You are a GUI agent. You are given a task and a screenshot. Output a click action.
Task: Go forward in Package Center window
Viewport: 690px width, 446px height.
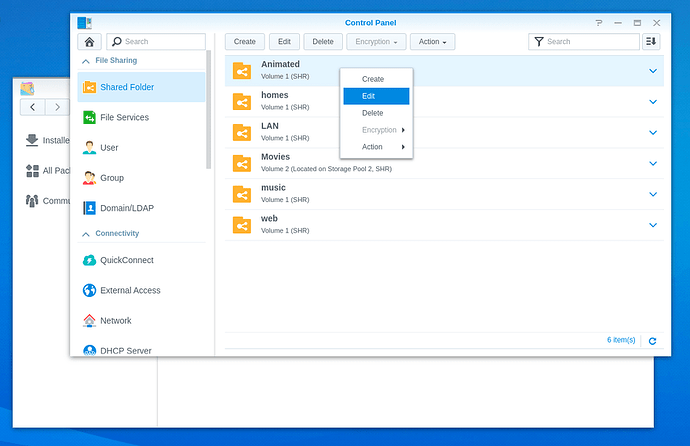tap(57, 107)
